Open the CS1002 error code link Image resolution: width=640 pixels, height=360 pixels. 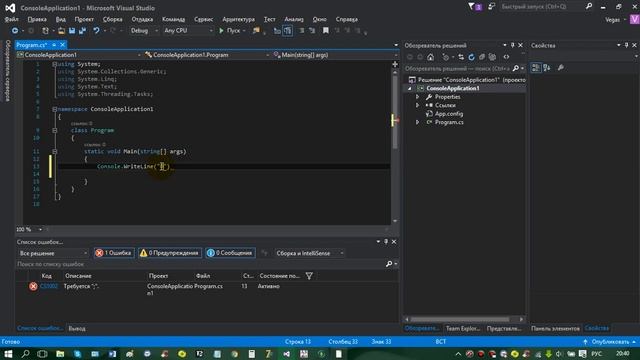49,287
